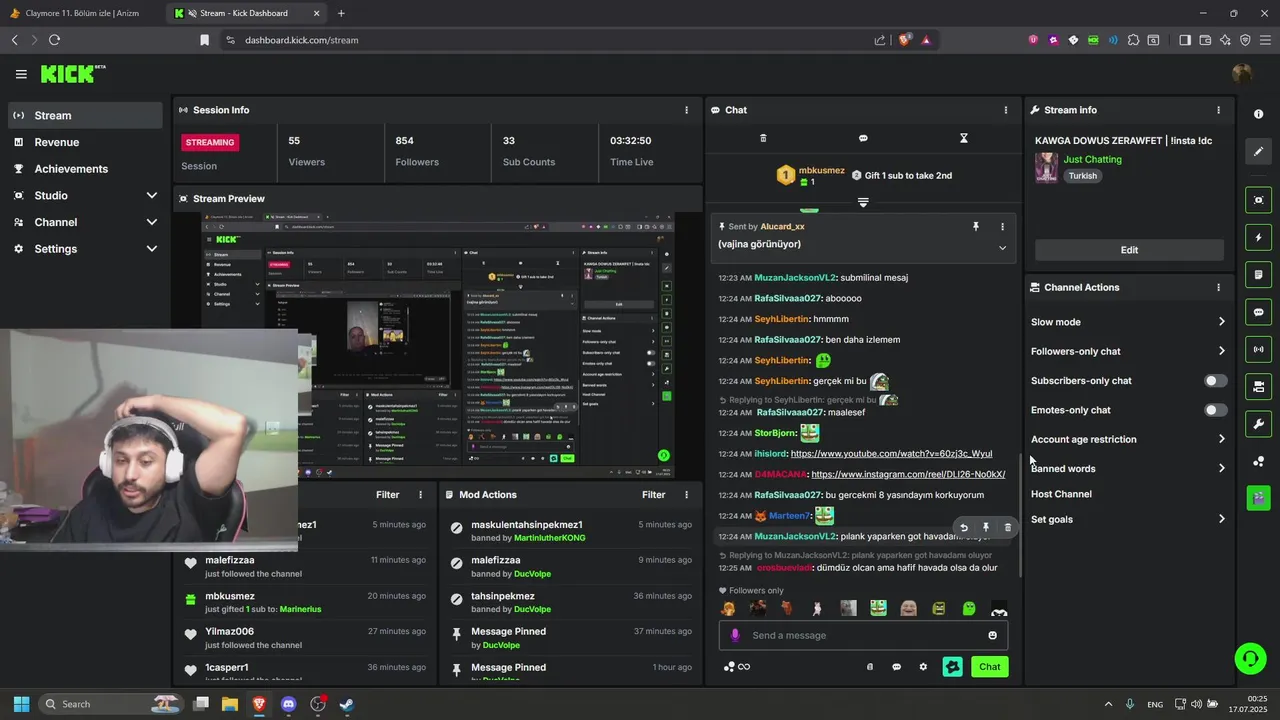Open Slow mode options arrow
1280x720 pixels.
[x=1221, y=322]
